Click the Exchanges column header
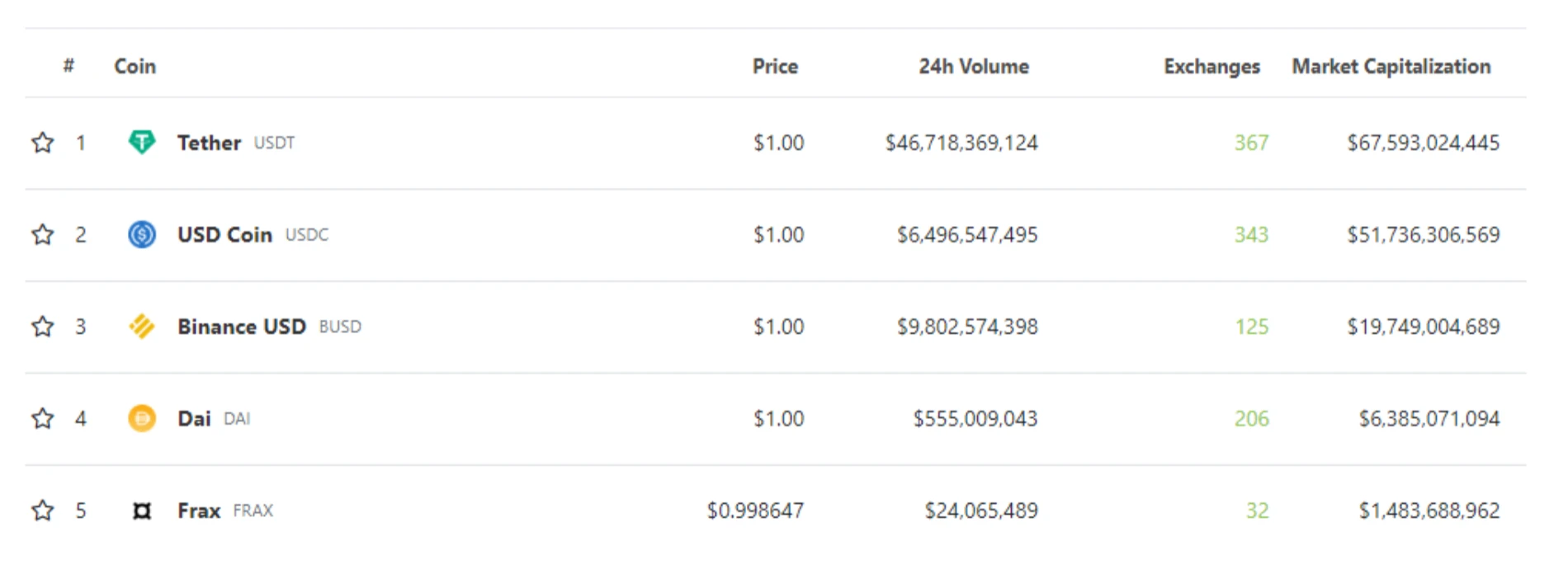Screen dimensions: 1568x574 pos(1211,66)
